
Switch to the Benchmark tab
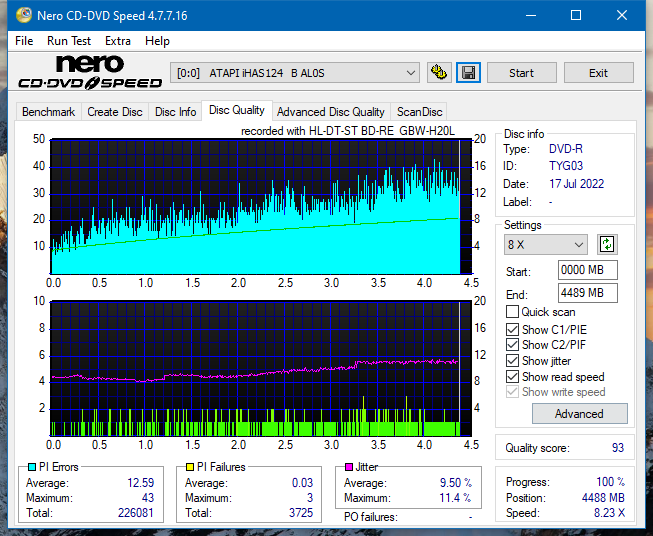pyautogui.click(x=49, y=112)
